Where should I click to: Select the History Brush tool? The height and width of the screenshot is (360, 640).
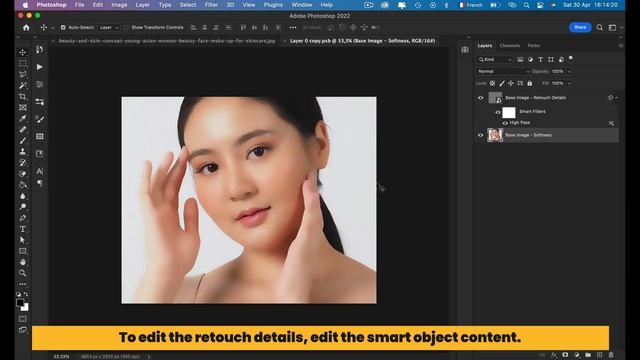[x=23, y=162]
